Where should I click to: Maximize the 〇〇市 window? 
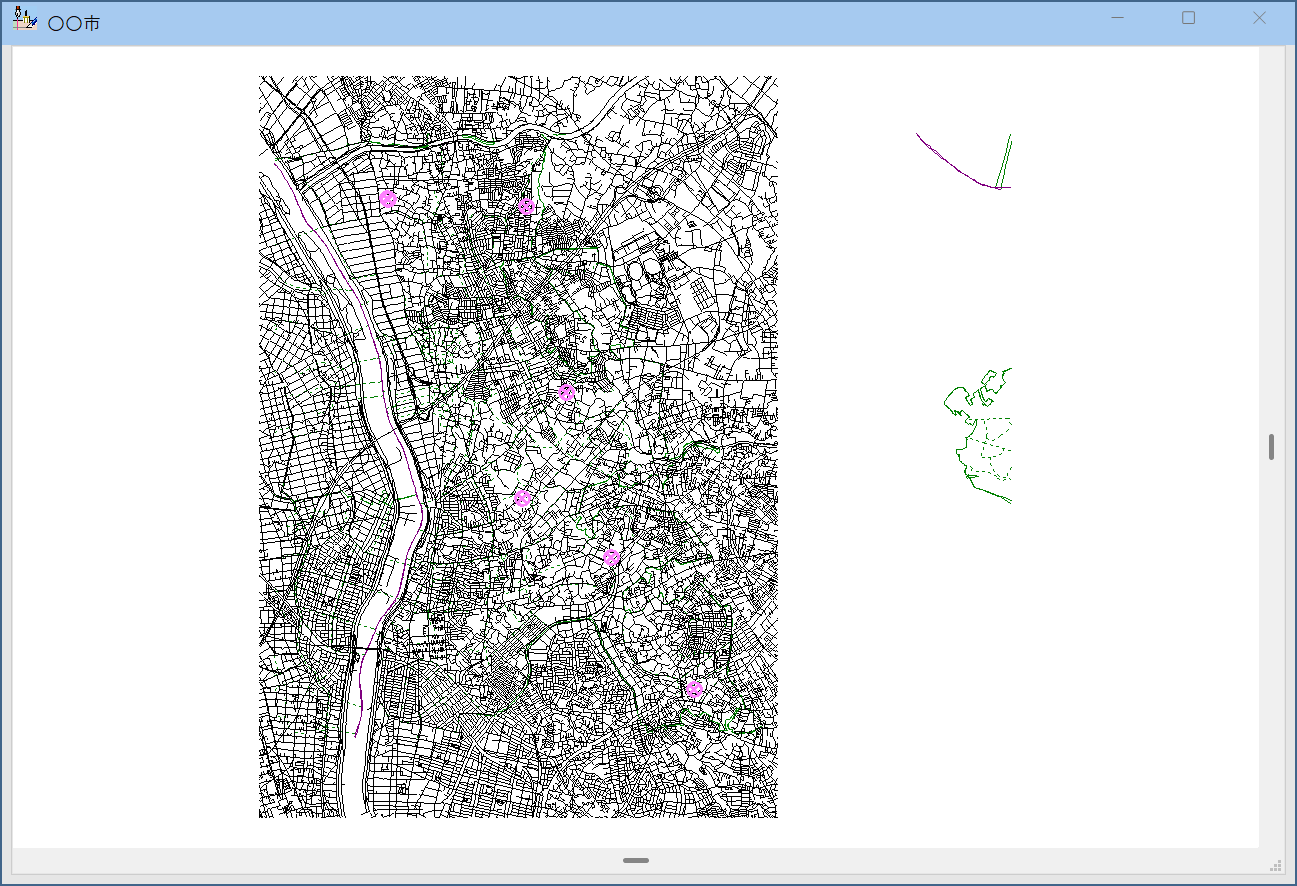point(1188,18)
